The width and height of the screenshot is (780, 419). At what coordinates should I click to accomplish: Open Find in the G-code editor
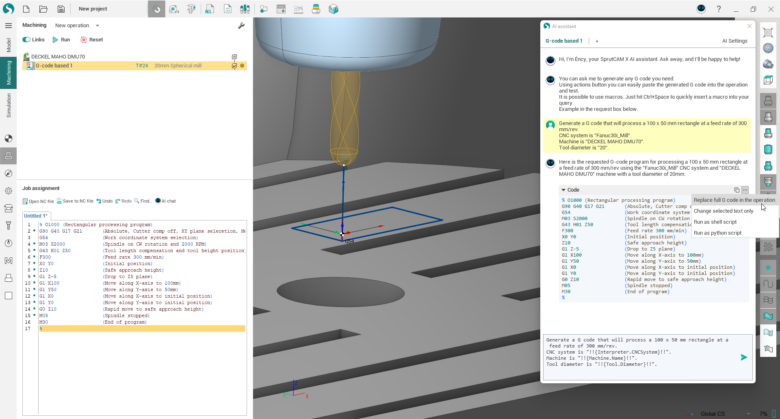(x=143, y=201)
